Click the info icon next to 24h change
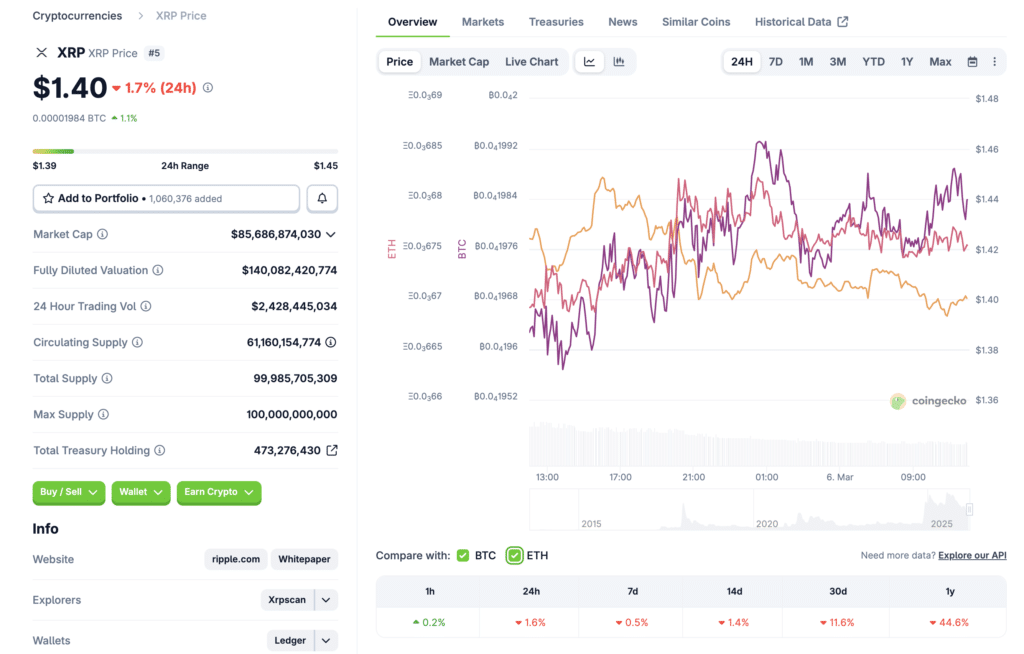This screenshot has width=1024, height=654. [208, 87]
